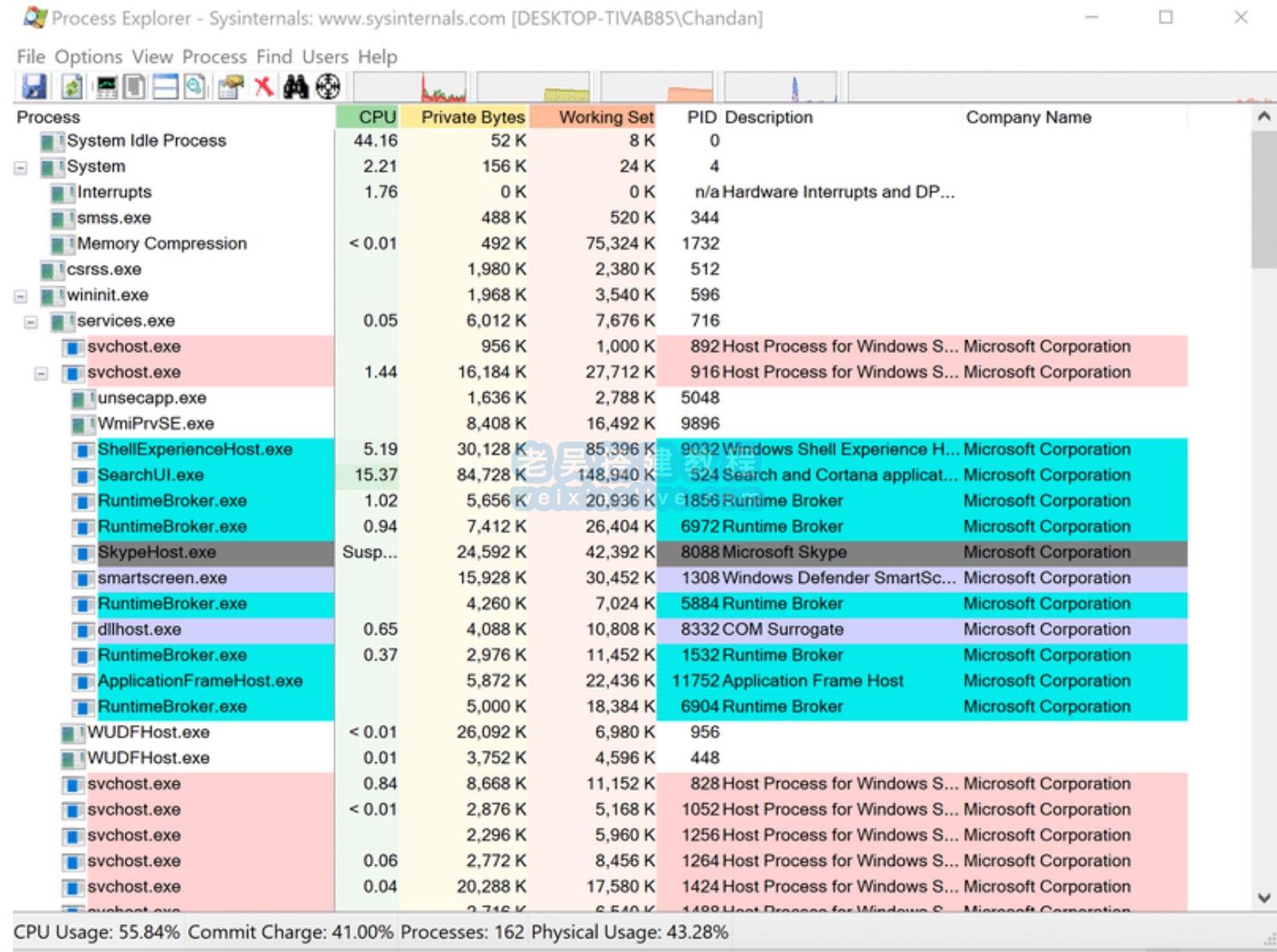Select the System Idle Process row
This screenshot has width=1277, height=952.
pyautogui.click(x=600, y=141)
